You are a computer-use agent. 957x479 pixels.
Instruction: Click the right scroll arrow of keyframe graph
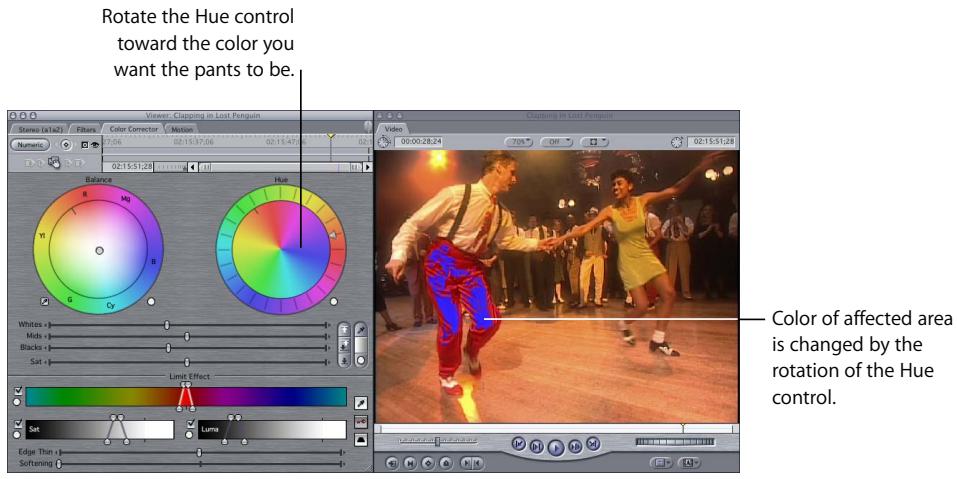(x=367, y=167)
